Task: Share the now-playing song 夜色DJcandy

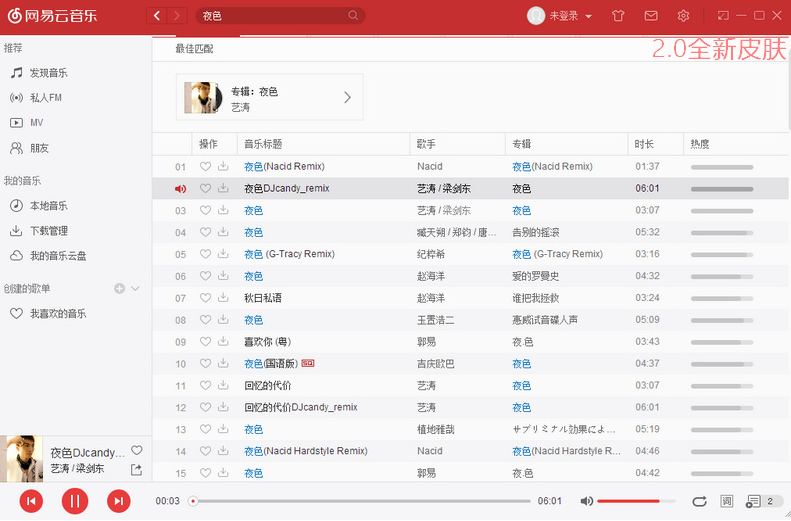Action: pos(137,469)
